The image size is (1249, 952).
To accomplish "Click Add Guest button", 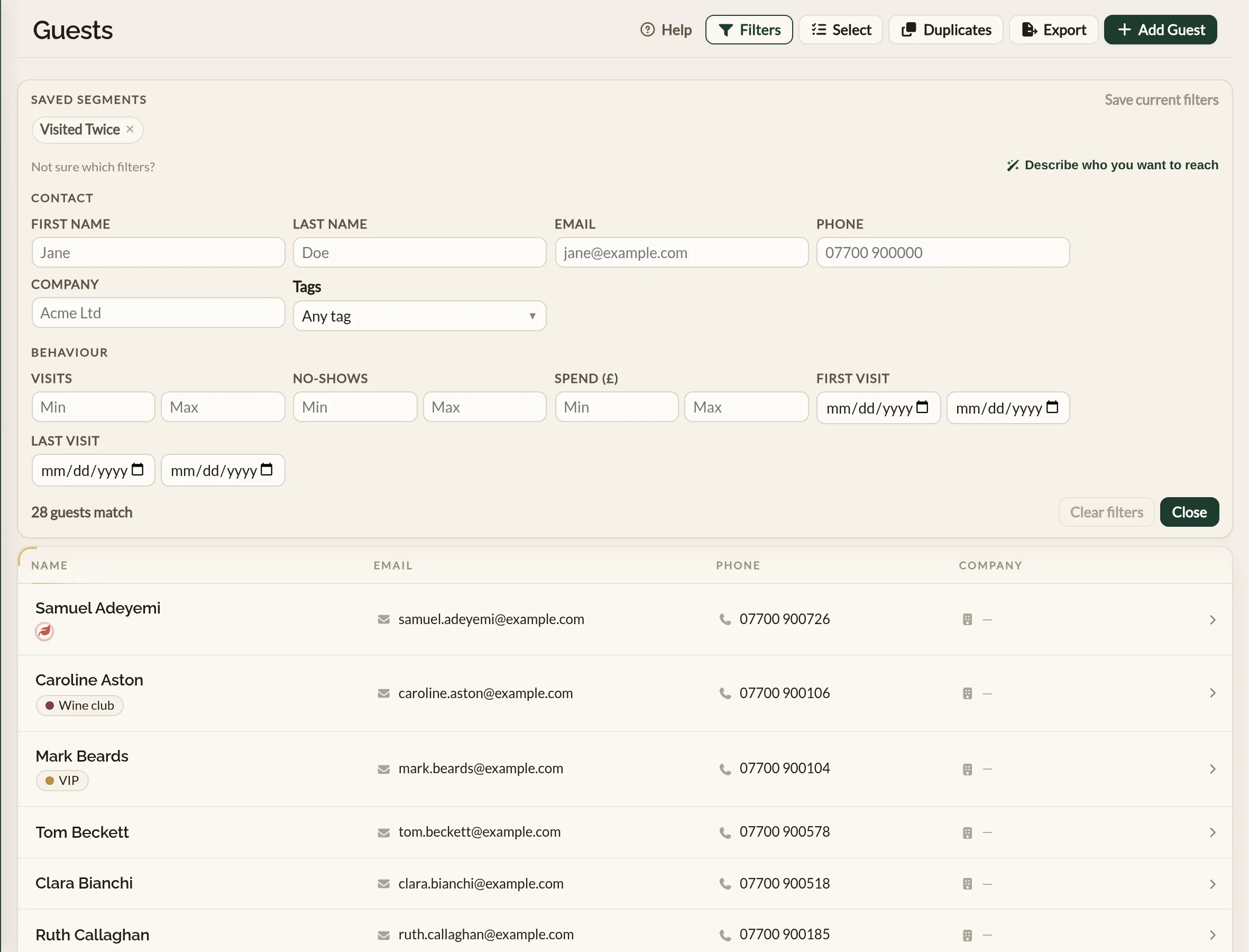I will (x=1160, y=30).
